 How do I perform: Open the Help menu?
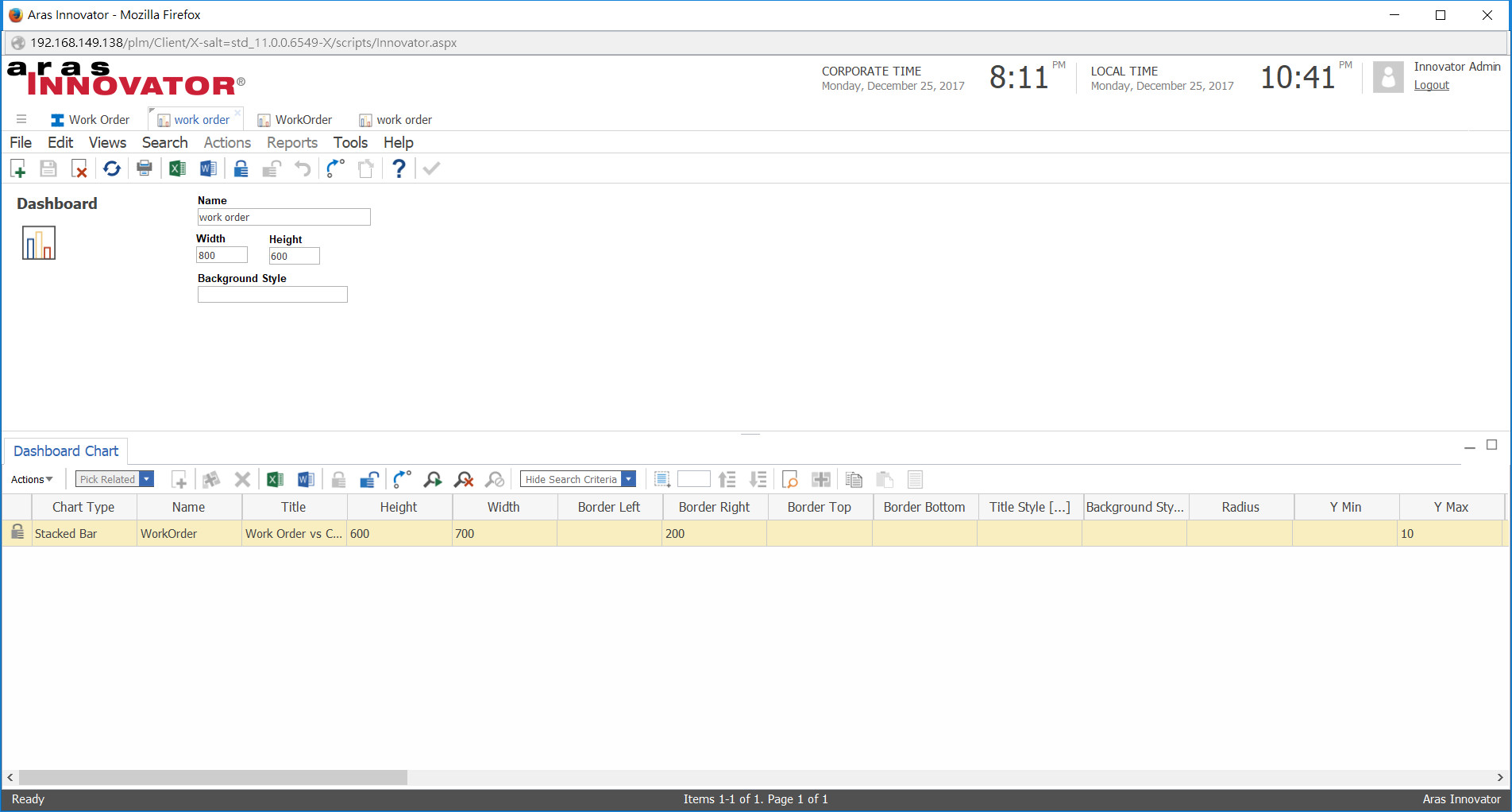[398, 142]
